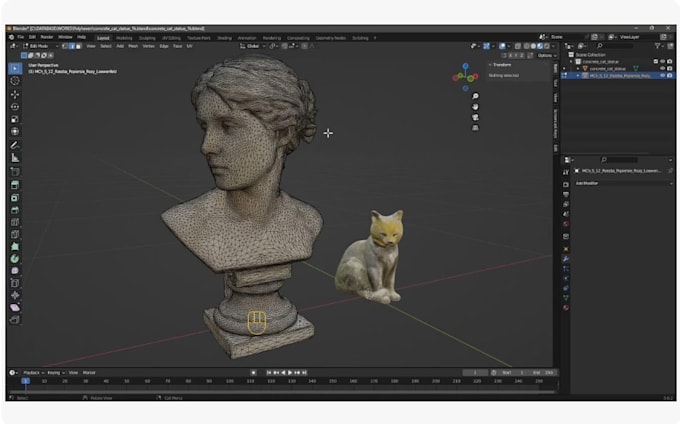Screen dimensions: 680x424
Task: Switch to rendered viewport shading
Action: (546, 46)
